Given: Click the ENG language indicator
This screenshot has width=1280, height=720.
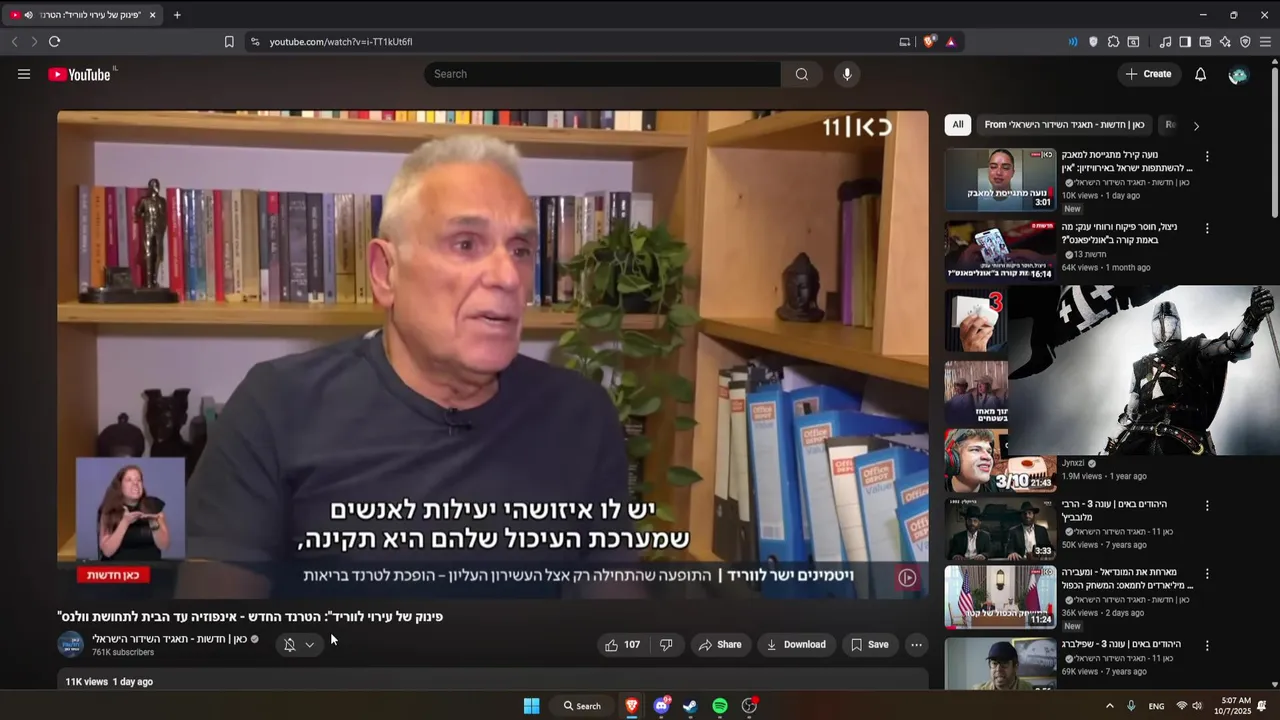Looking at the screenshot, I should (x=1156, y=706).
